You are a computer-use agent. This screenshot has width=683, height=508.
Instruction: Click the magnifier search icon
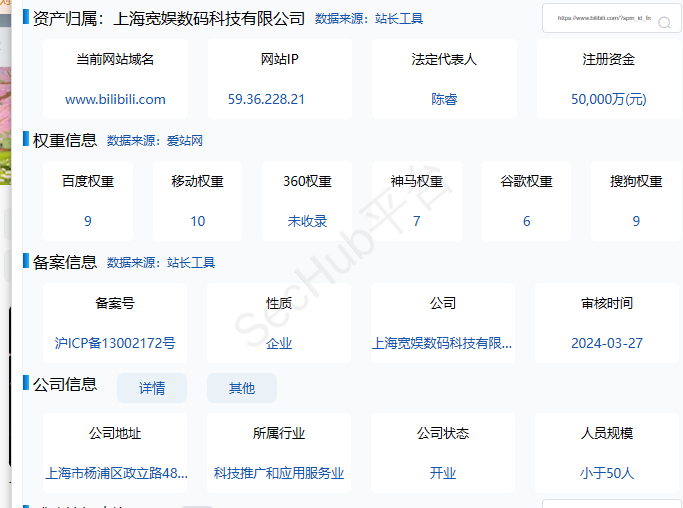[664, 21]
